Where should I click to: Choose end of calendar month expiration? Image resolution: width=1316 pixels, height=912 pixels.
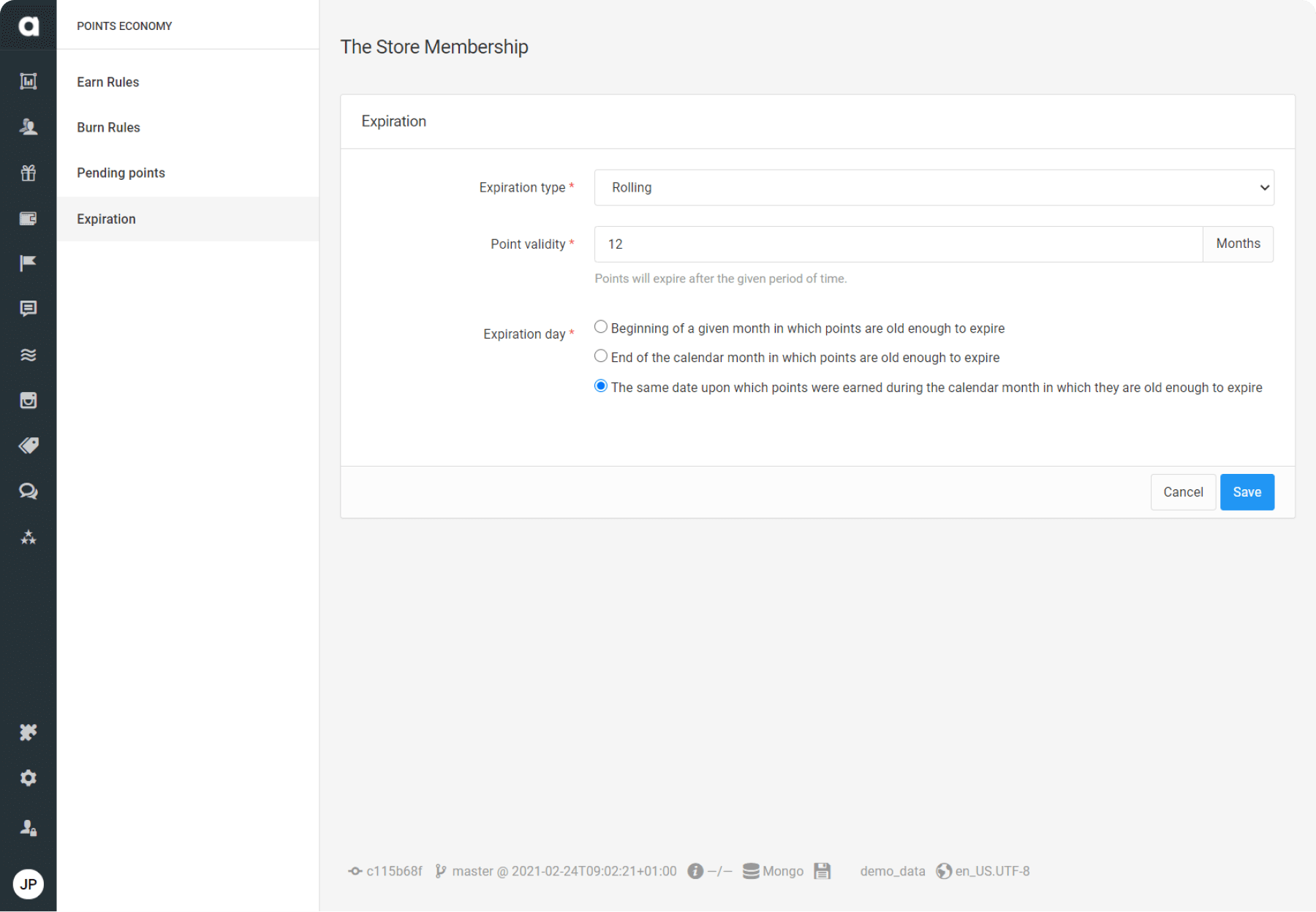[x=600, y=356]
